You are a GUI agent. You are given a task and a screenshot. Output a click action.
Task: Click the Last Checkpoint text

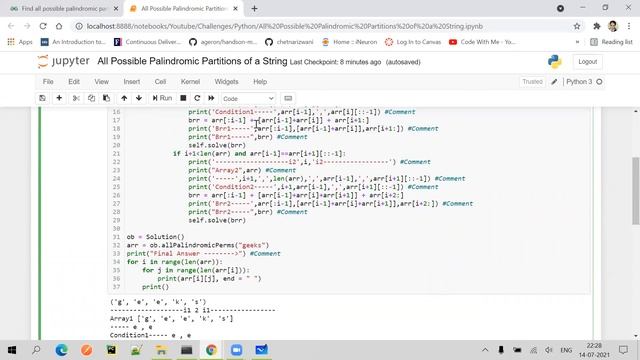click(335, 62)
